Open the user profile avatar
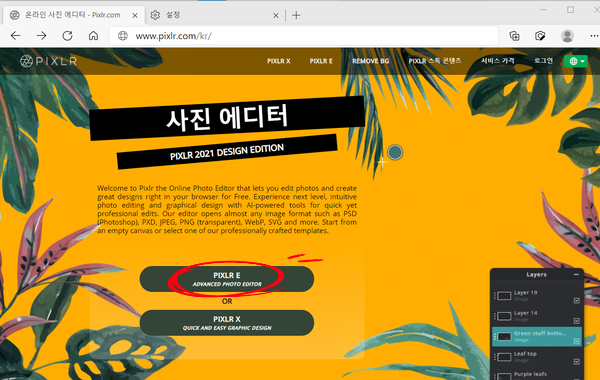The width and height of the screenshot is (600, 380). coord(567,36)
